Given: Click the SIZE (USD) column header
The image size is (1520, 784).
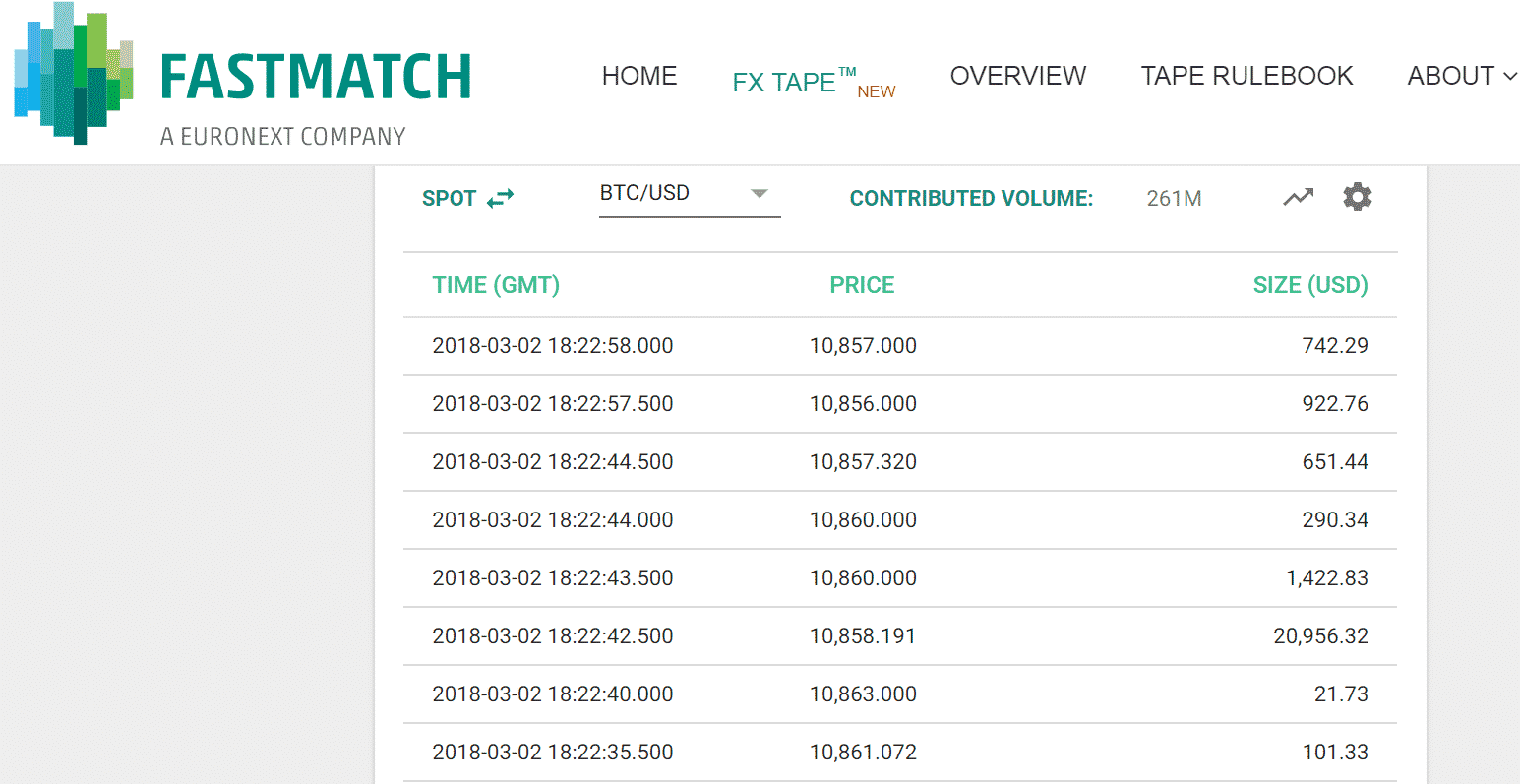Looking at the screenshot, I should 1309,285.
